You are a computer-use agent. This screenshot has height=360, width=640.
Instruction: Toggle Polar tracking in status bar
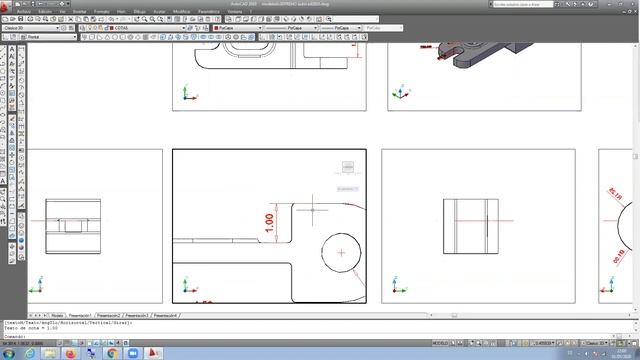click(x=82, y=343)
